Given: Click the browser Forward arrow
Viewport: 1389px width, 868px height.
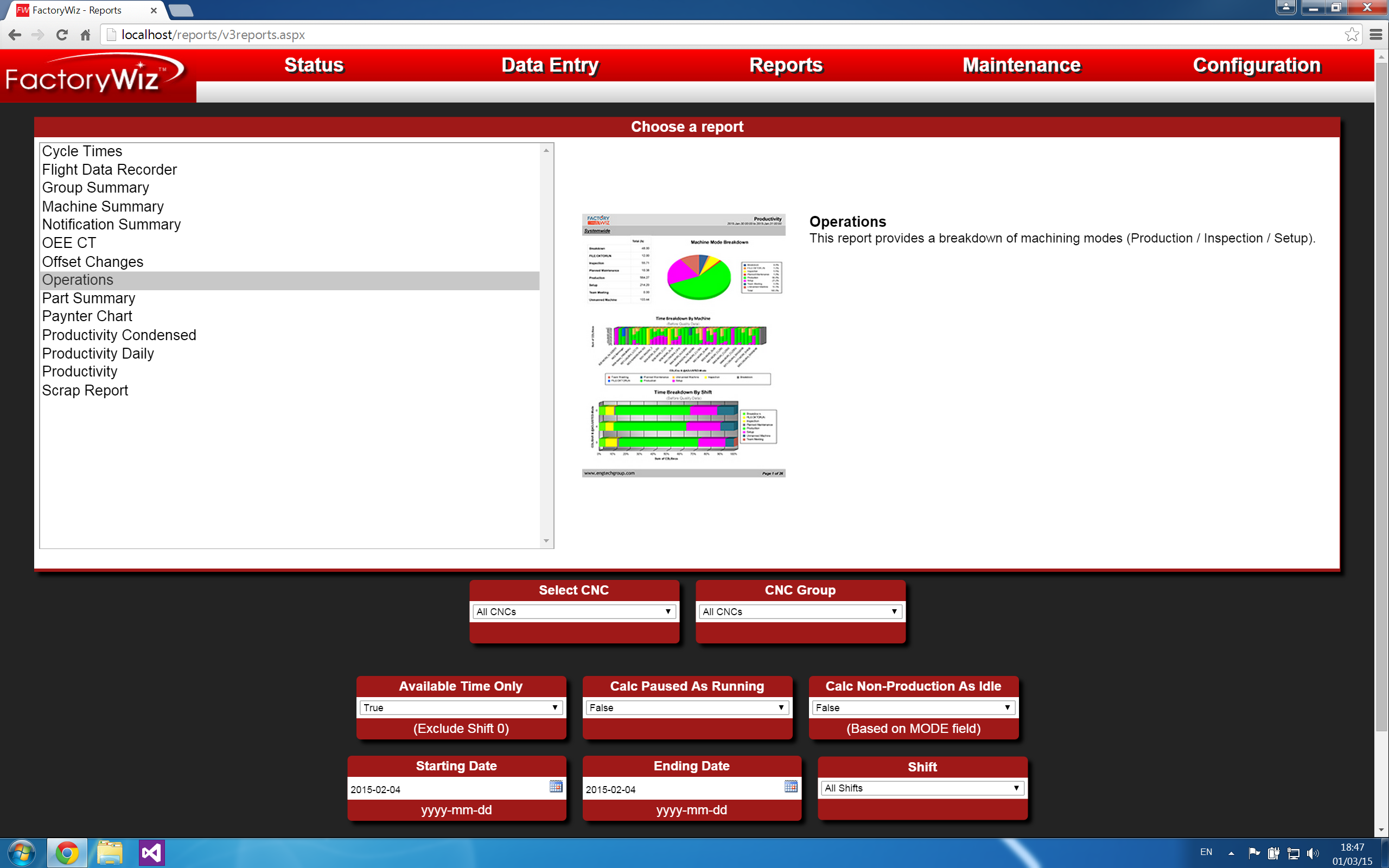Looking at the screenshot, I should pyautogui.click(x=38, y=35).
